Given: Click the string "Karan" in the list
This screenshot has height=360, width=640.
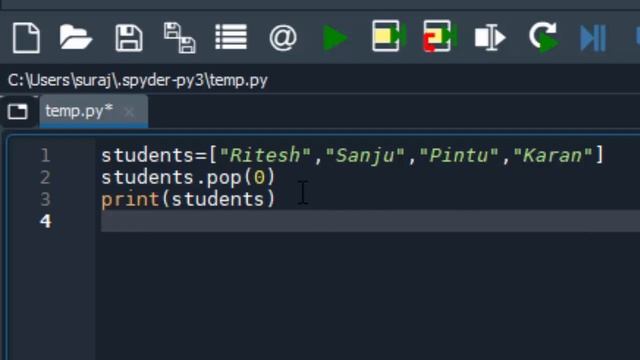Looking at the screenshot, I should pyautogui.click(x=553, y=156).
